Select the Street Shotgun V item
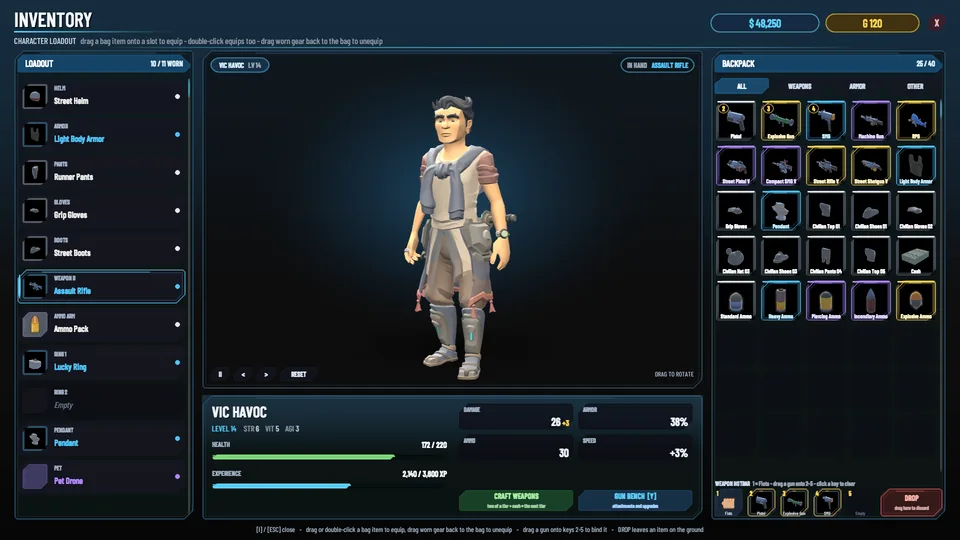This screenshot has height=540, width=960. click(871, 166)
